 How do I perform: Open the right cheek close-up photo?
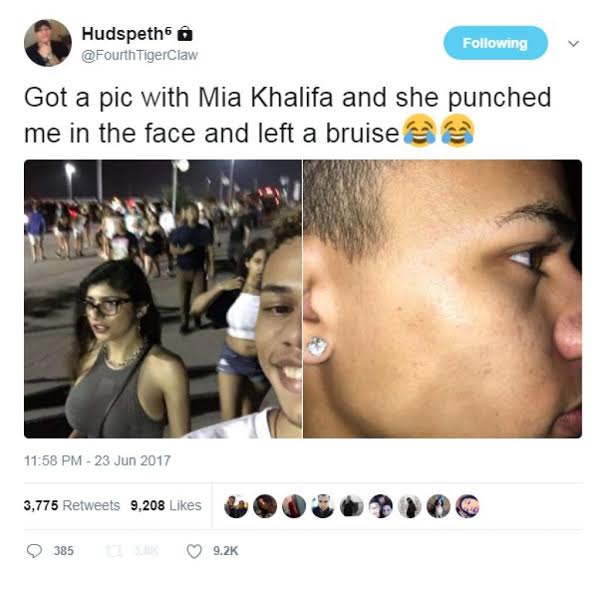pyautogui.click(x=443, y=299)
